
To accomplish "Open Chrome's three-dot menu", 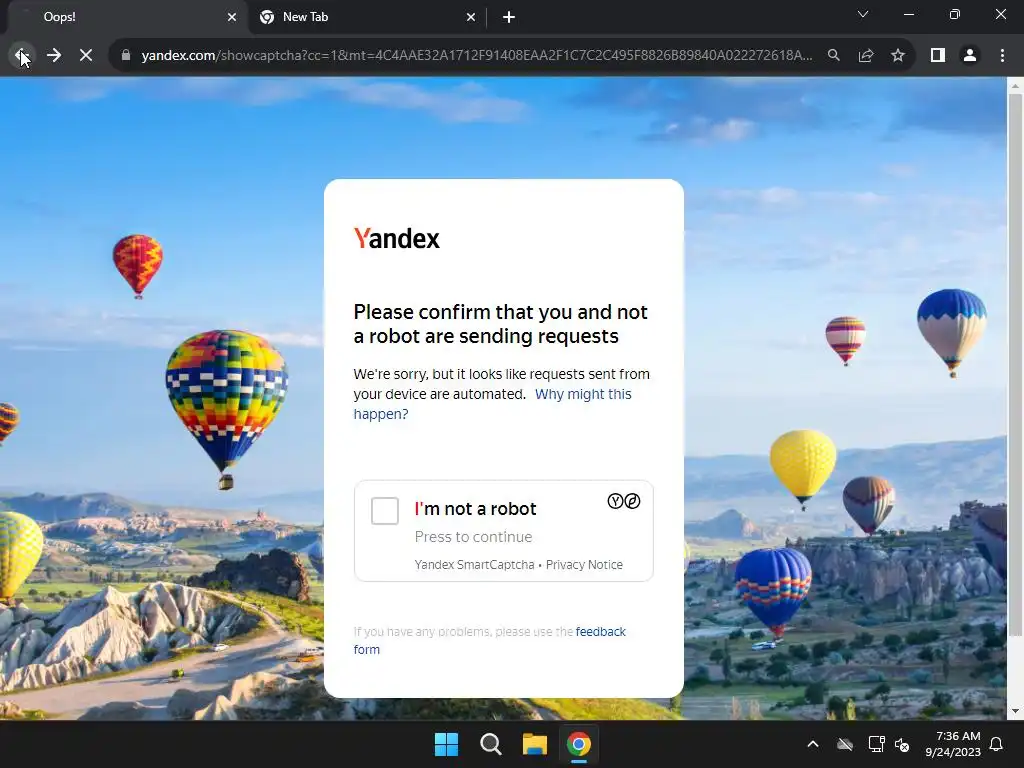I will [1002, 56].
